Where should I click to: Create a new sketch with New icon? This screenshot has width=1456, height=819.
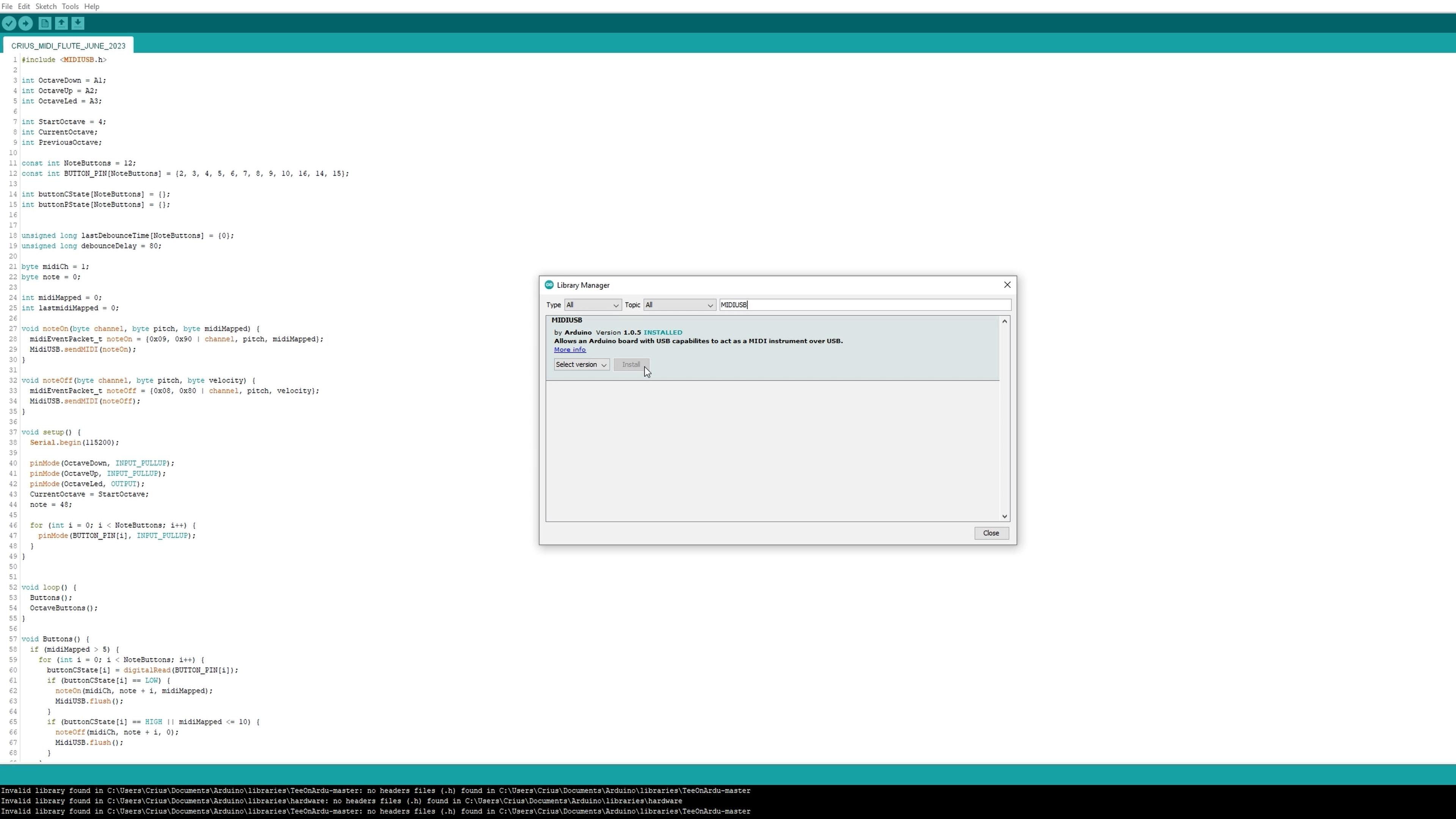tap(45, 23)
